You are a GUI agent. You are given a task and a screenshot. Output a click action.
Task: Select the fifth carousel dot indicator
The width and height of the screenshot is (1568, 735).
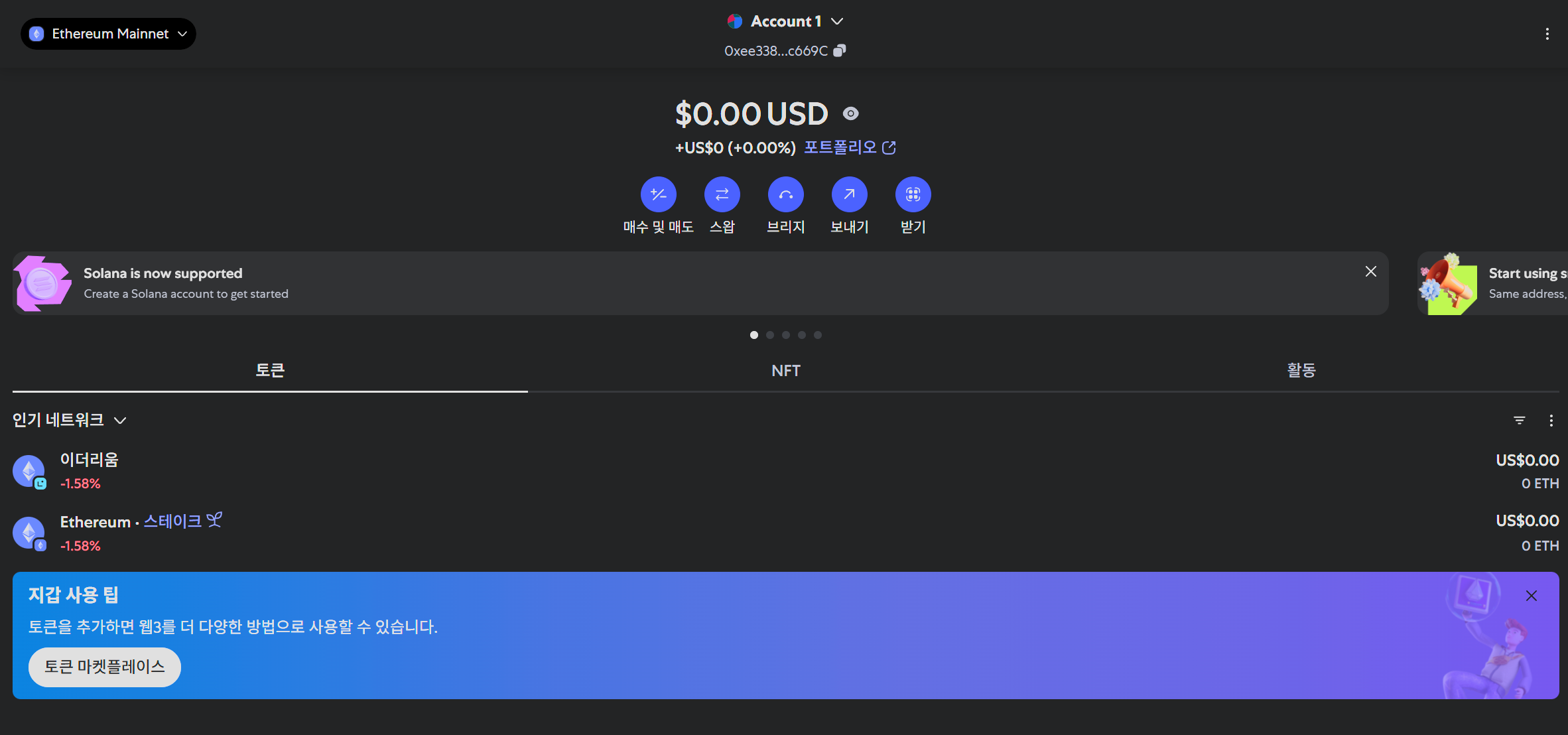818,335
